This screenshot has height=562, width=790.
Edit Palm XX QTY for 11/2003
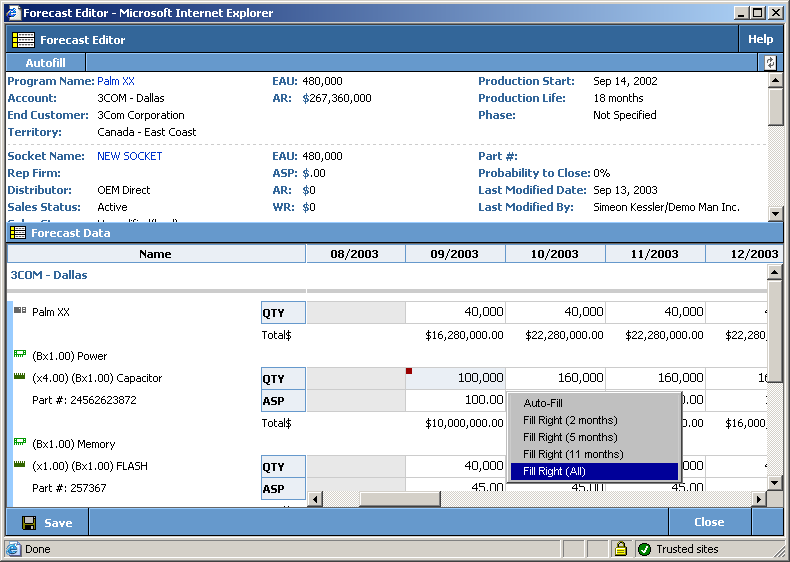pos(655,313)
